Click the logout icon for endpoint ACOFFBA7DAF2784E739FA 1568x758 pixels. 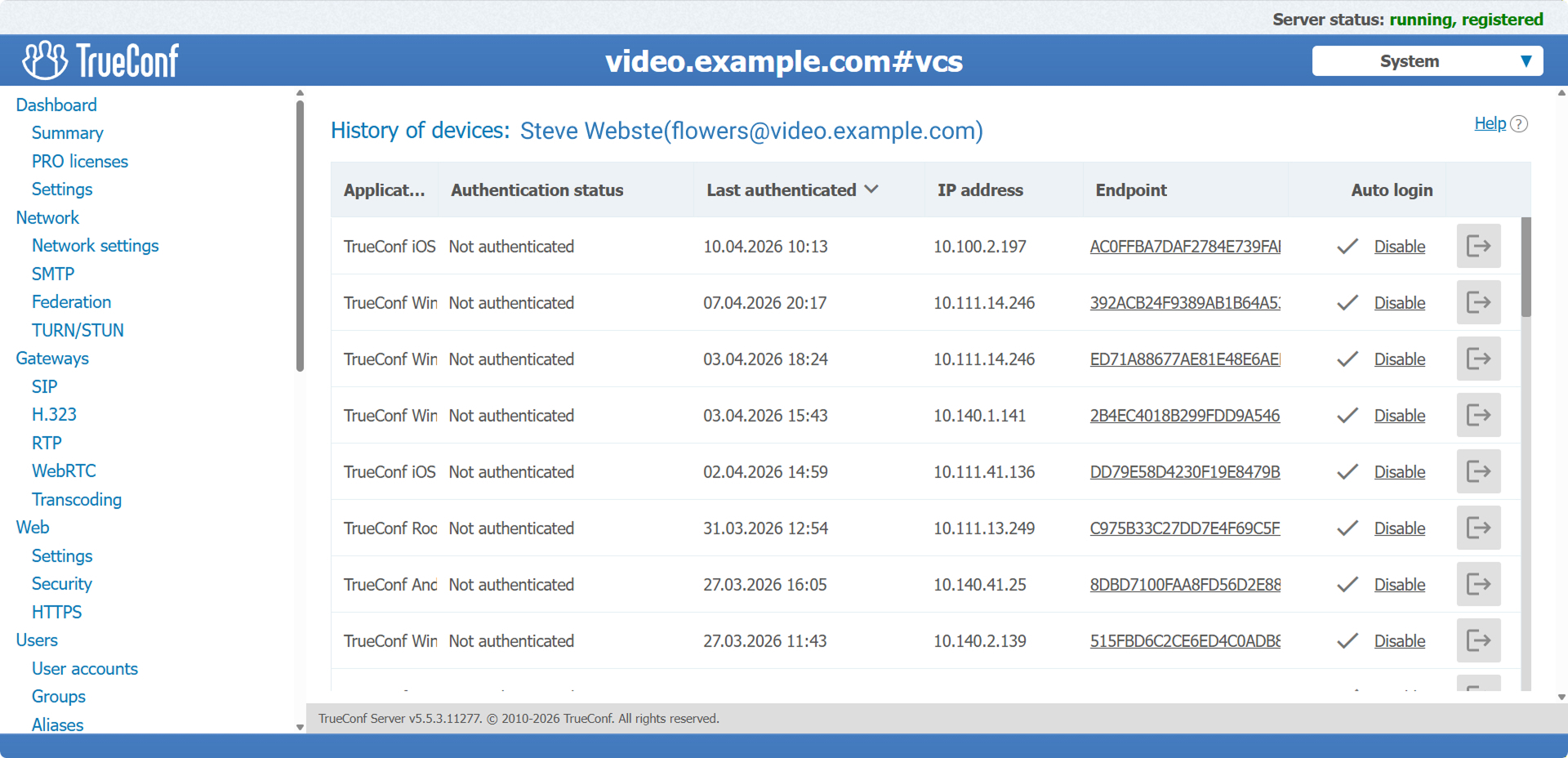(x=1478, y=246)
